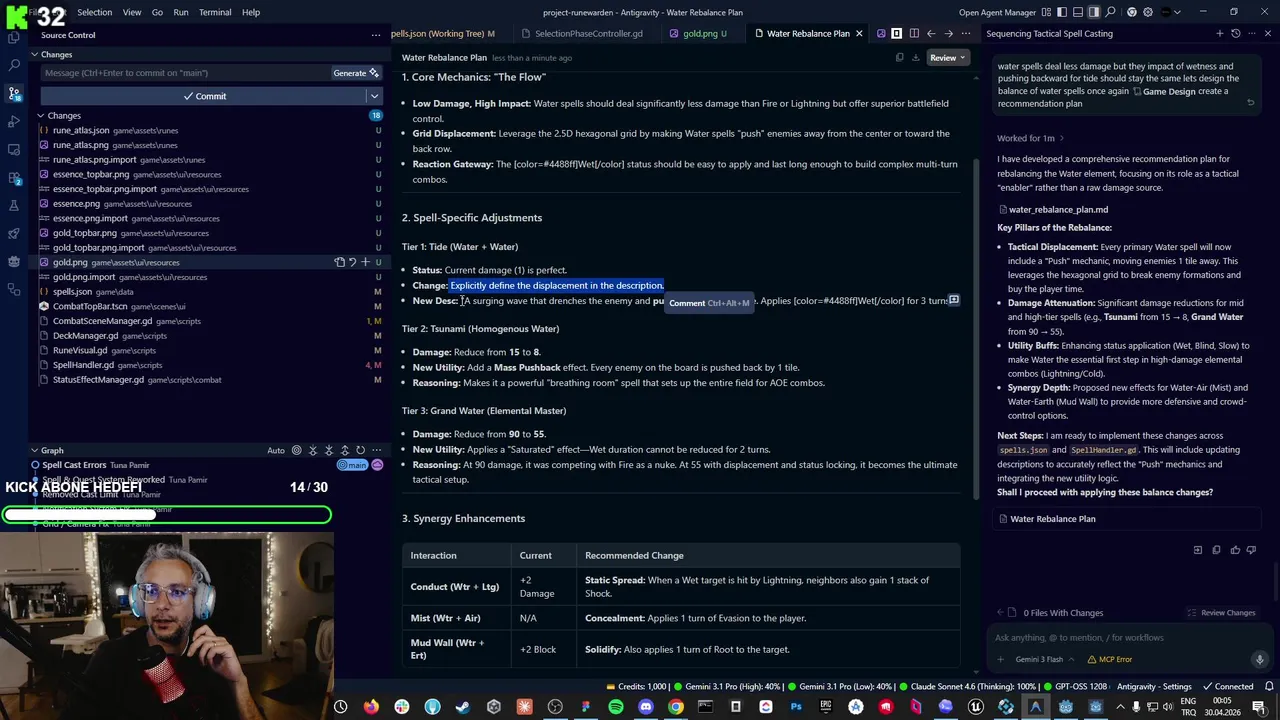Open settings gear in title bar
The height and width of the screenshot is (720, 1280).
point(1148,12)
